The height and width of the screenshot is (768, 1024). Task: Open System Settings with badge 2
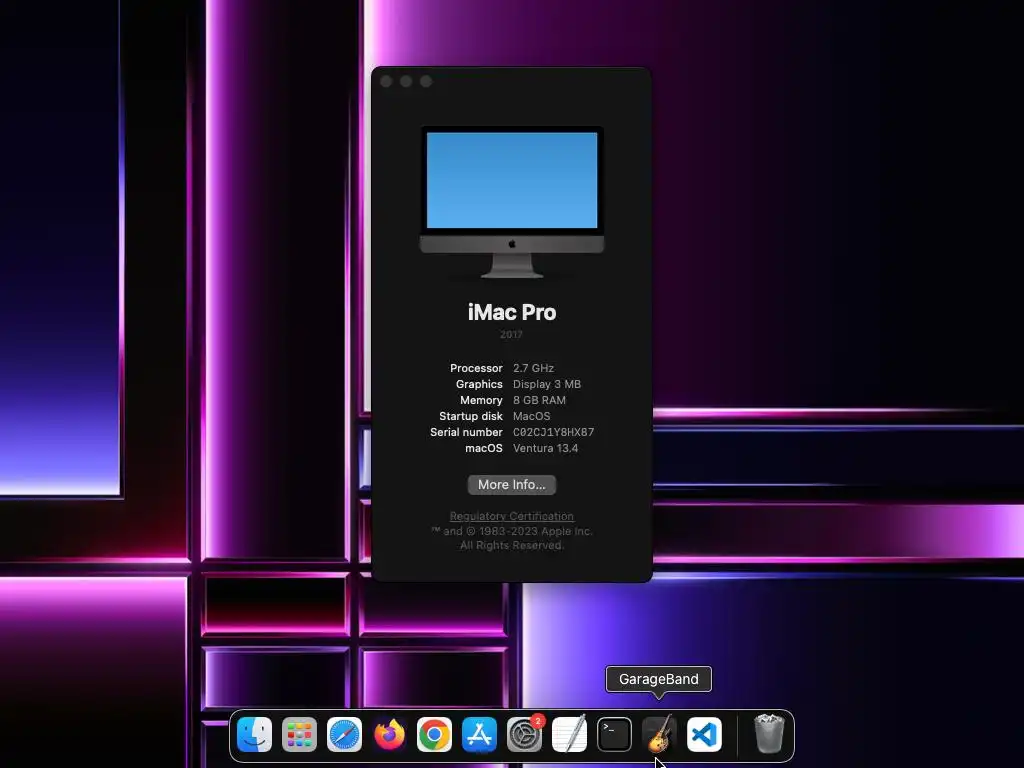524,734
